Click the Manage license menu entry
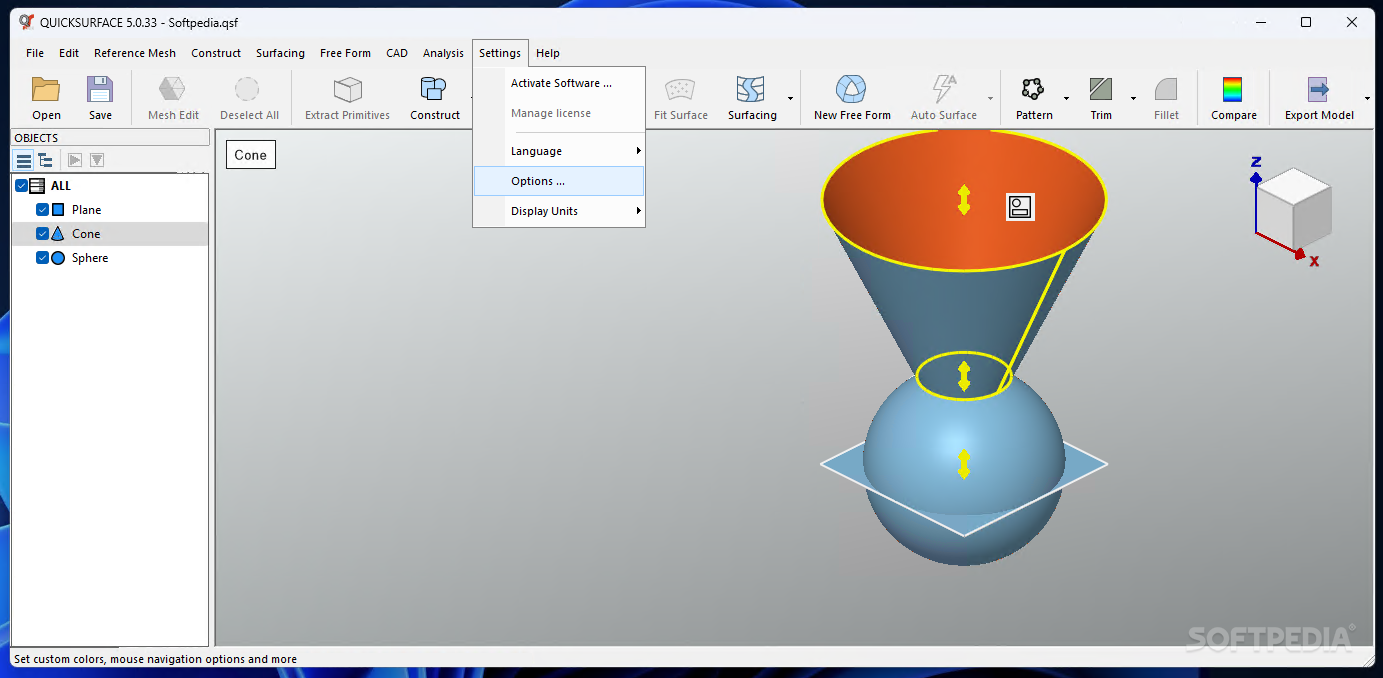 pyautogui.click(x=559, y=113)
